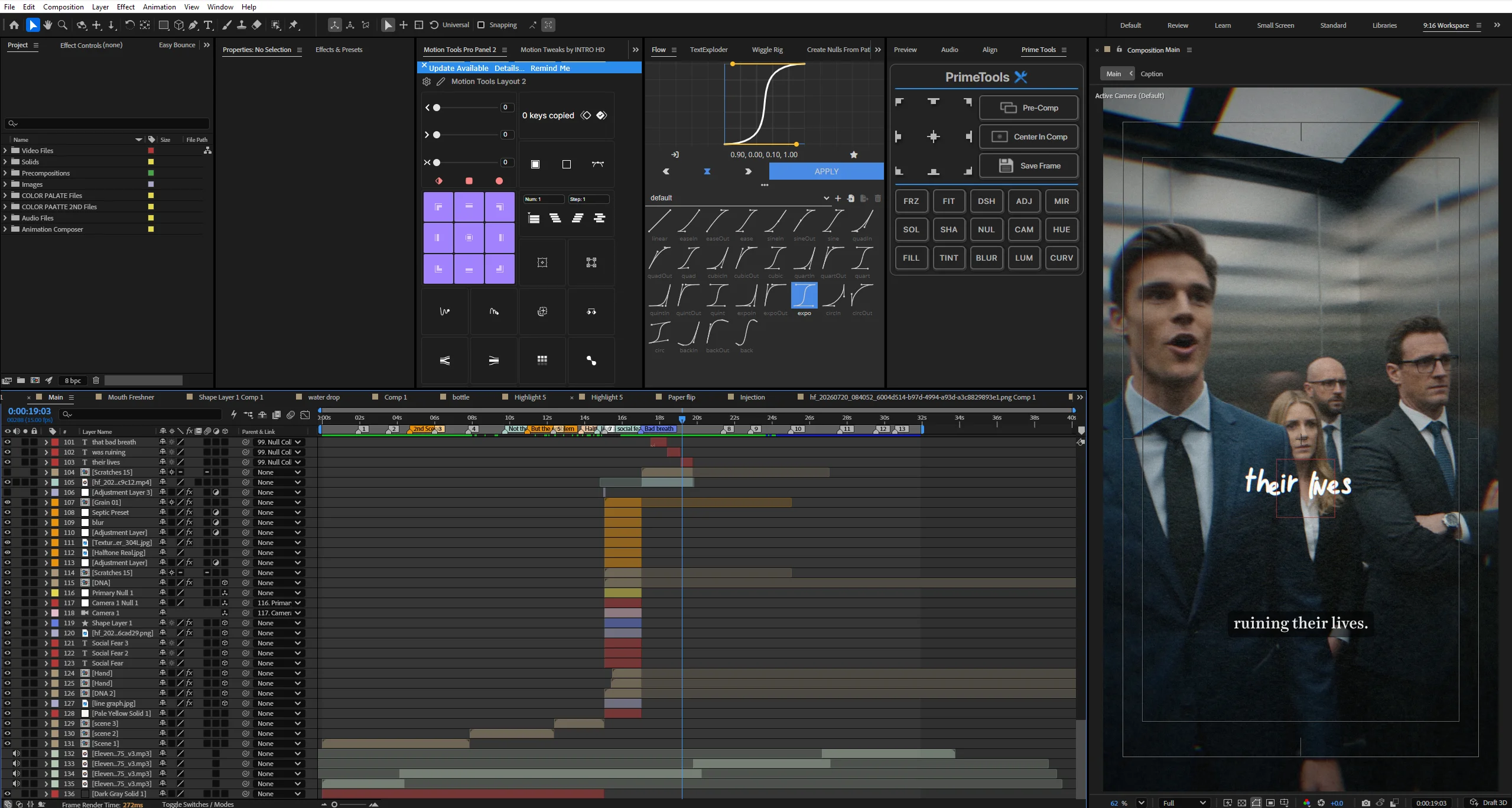Image resolution: width=1512 pixels, height=808 pixels.
Task: Open the viewer resolution dropdown showing Full
Action: pyautogui.click(x=1184, y=803)
